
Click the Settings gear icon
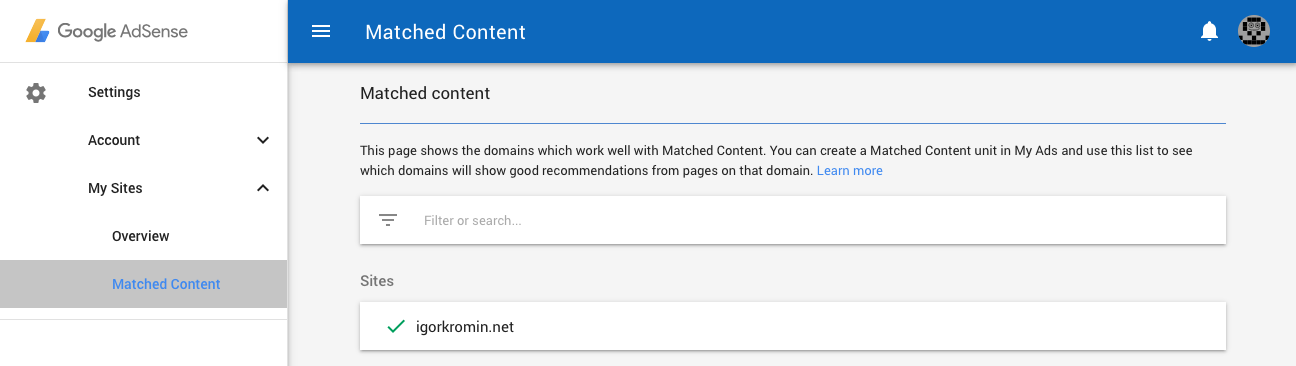36,93
